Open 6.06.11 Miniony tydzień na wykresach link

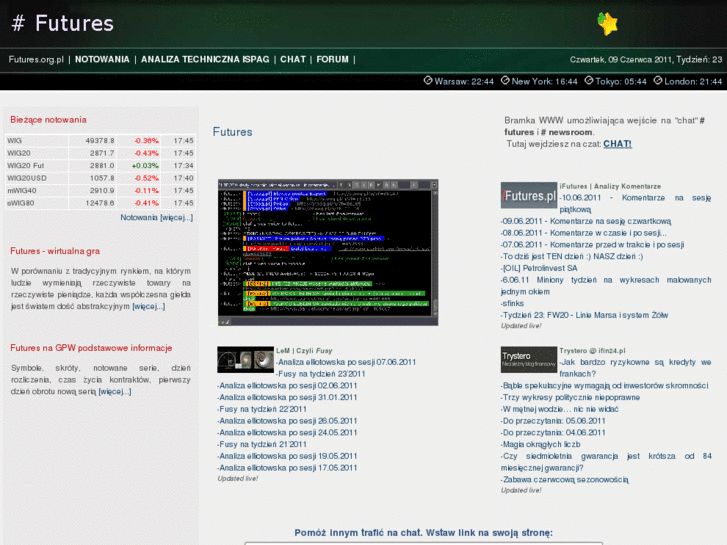tap(606, 286)
